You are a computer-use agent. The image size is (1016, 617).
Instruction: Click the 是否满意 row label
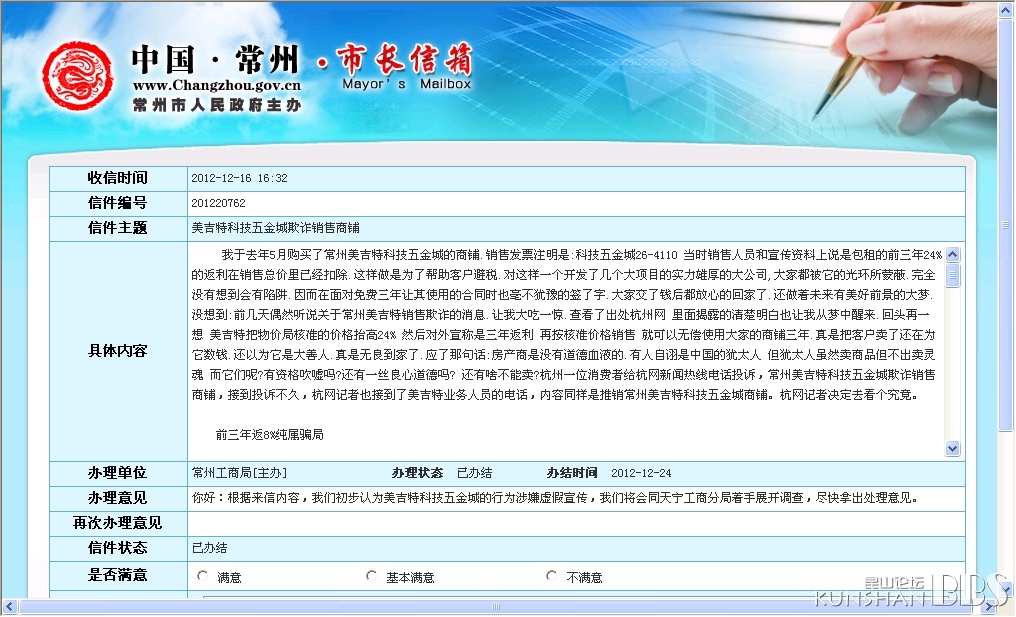coord(118,576)
